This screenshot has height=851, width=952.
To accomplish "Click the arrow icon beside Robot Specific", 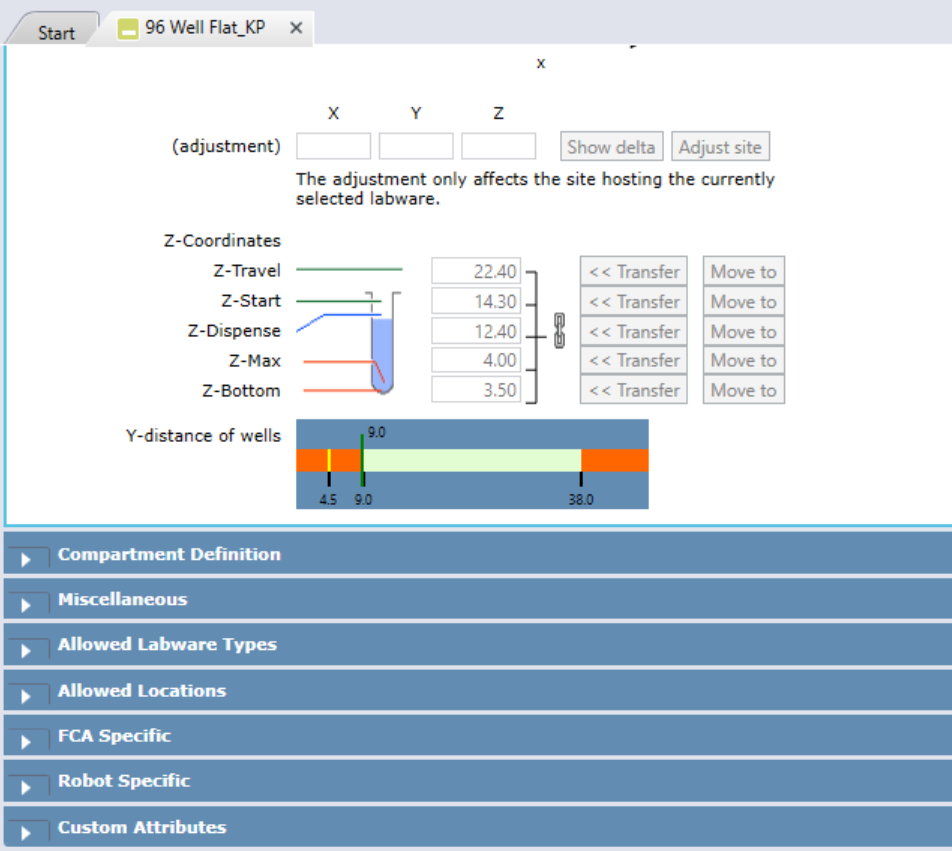I will pyautogui.click(x=28, y=786).
